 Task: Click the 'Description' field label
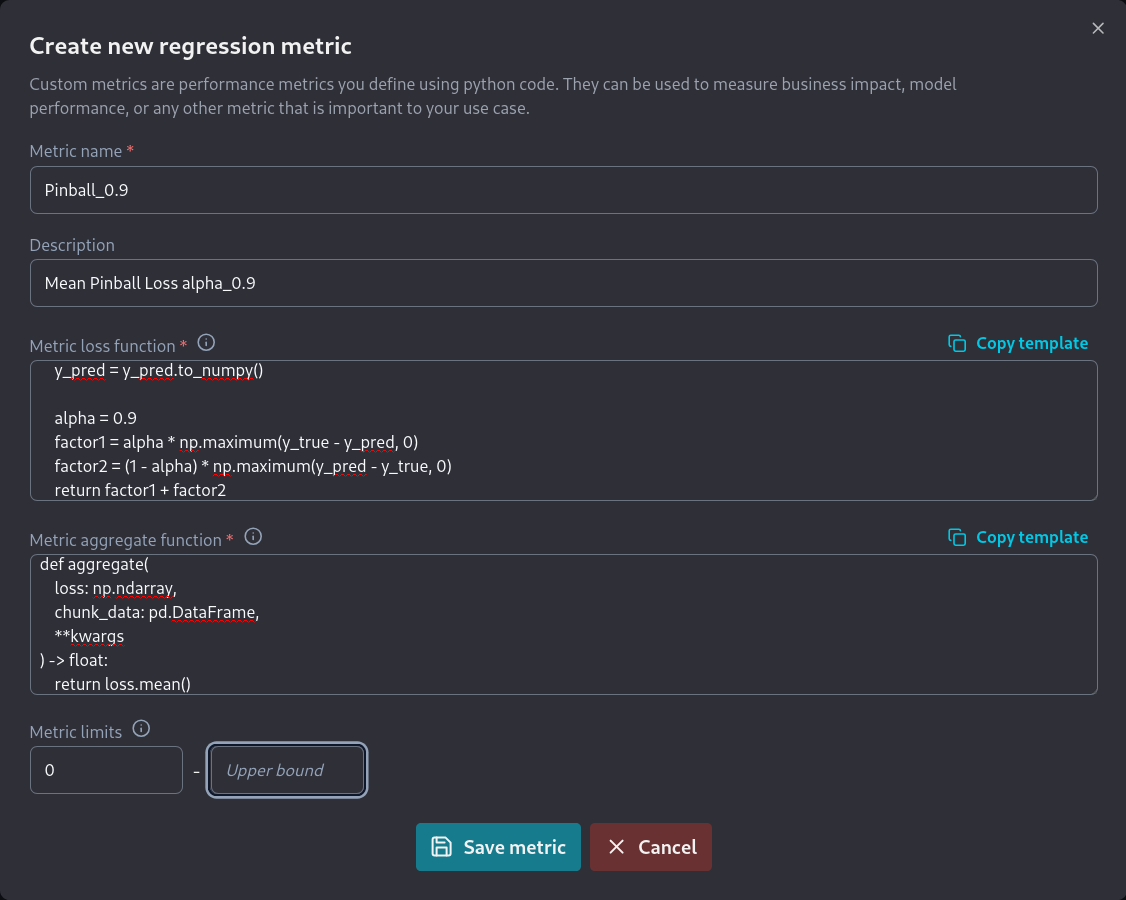tap(72, 245)
